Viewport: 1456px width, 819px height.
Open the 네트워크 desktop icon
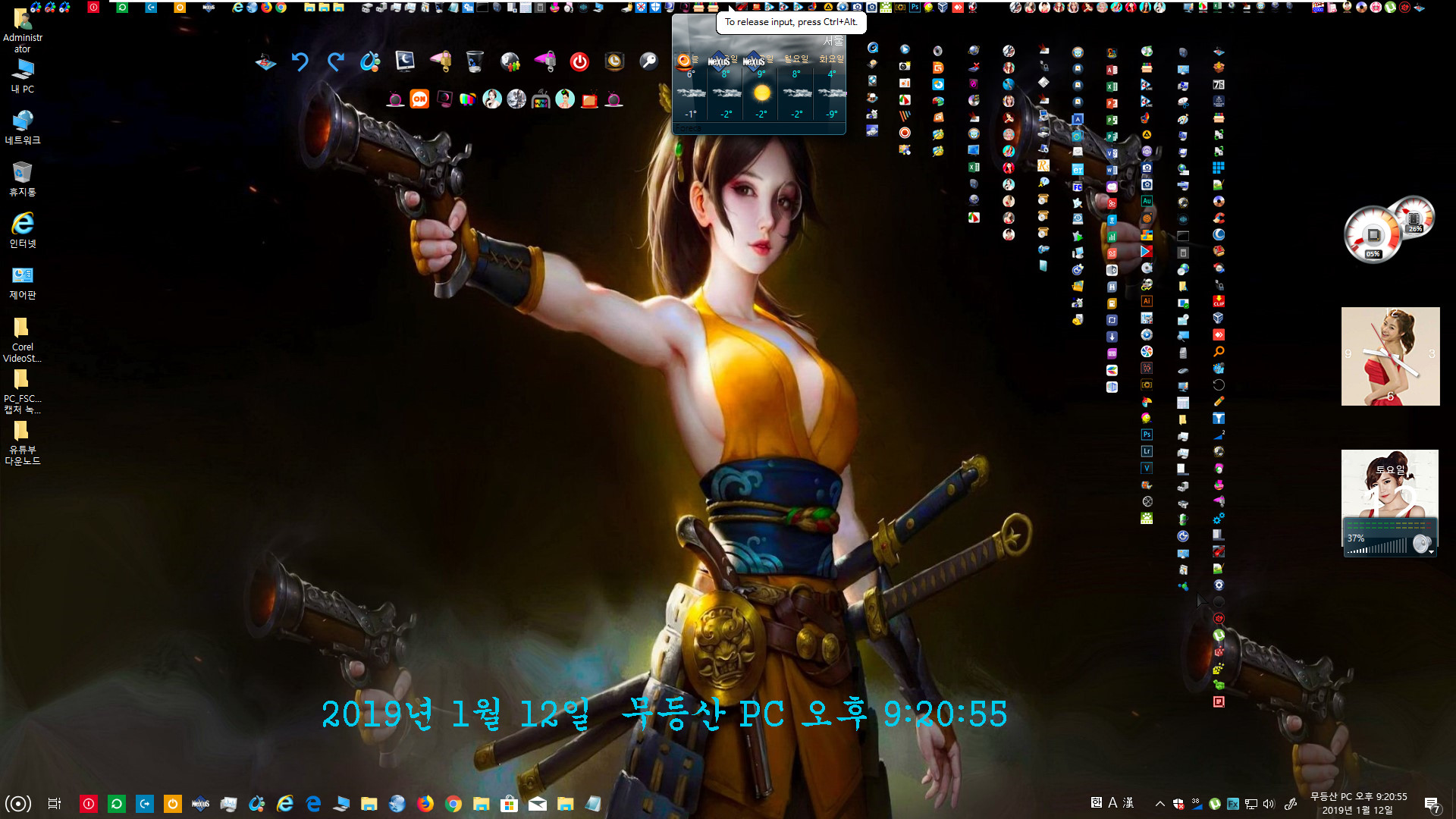23,127
